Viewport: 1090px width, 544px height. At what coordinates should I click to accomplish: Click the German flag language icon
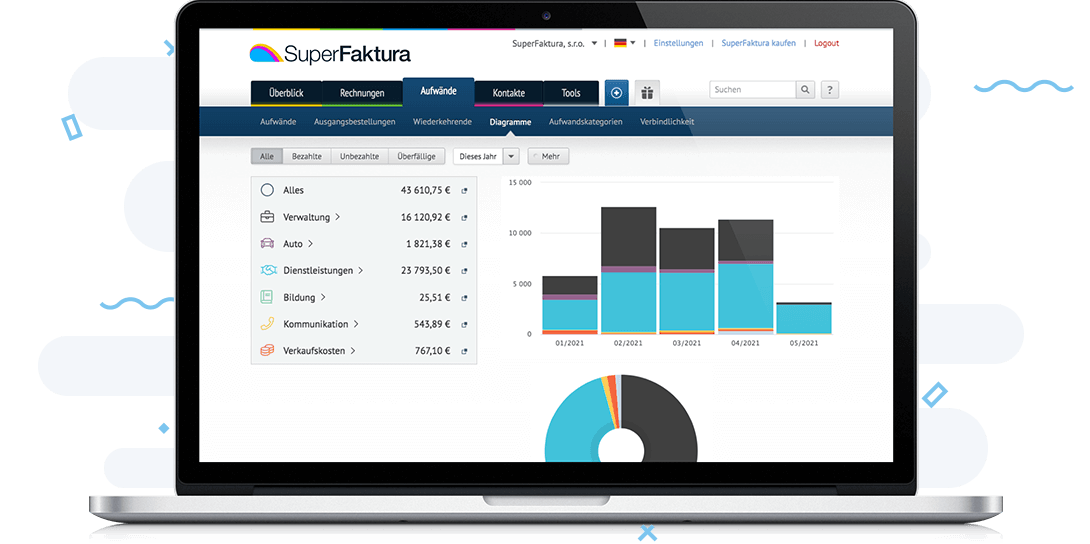[620, 43]
